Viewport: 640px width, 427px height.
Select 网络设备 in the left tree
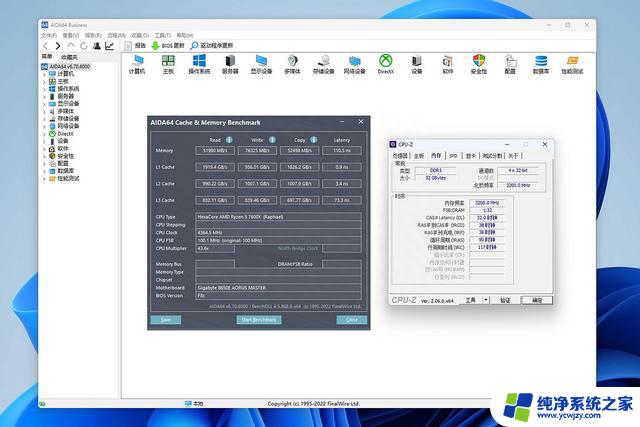68,126
